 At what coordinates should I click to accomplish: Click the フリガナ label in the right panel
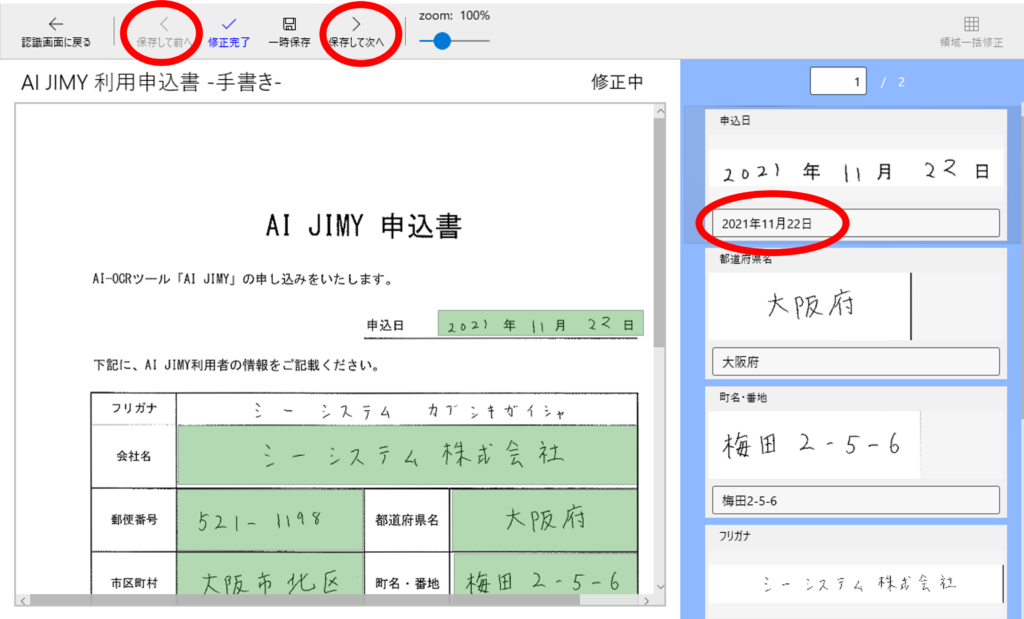pyautogui.click(x=735, y=536)
